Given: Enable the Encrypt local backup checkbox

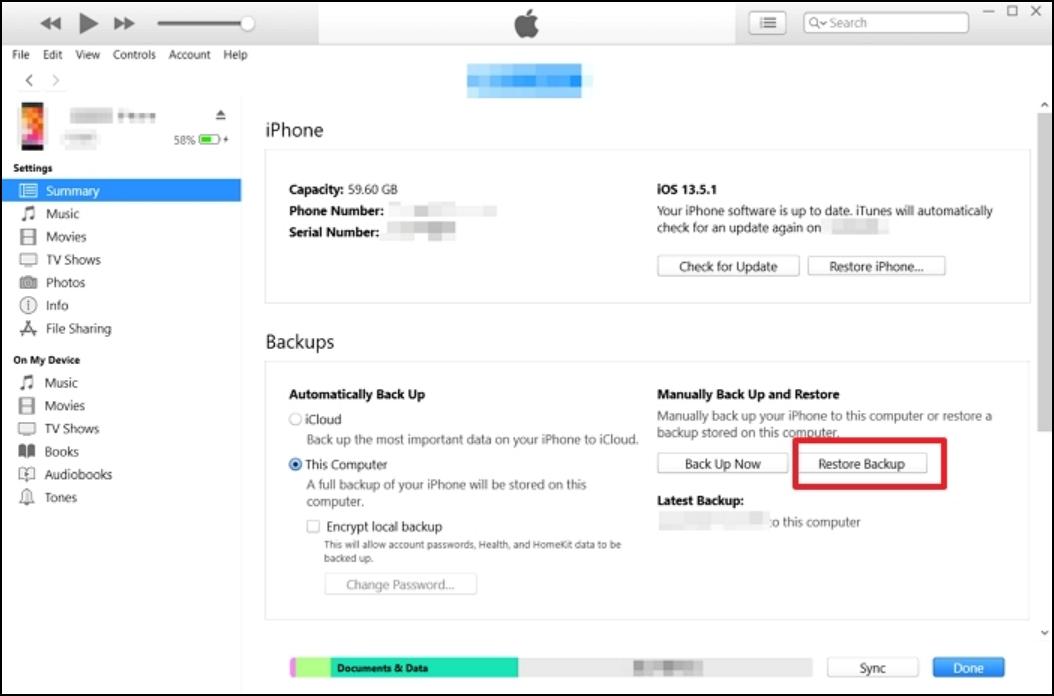Looking at the screenshot, I should (x=314, y=526).
